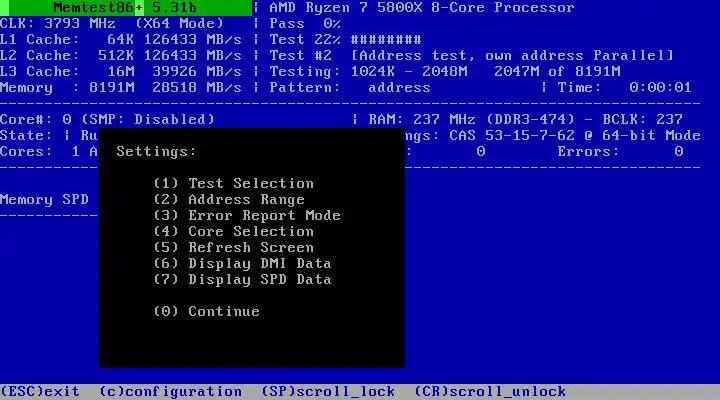Click the L1 Cache 64K speed line
Screen dimensions: 720x400
(x=121, y=39)
